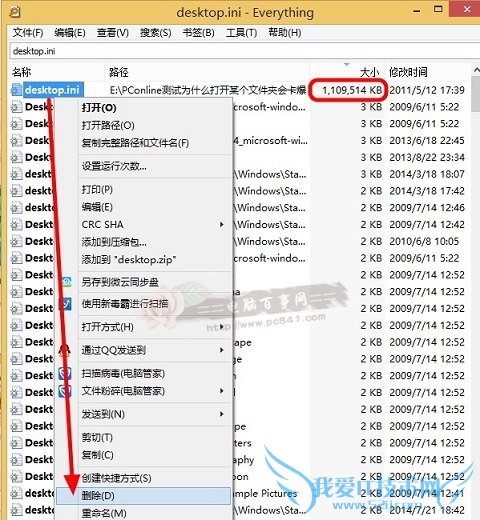Open the 搜索(S) menu
Screen dimensions: 480x520
coord(156,33)
